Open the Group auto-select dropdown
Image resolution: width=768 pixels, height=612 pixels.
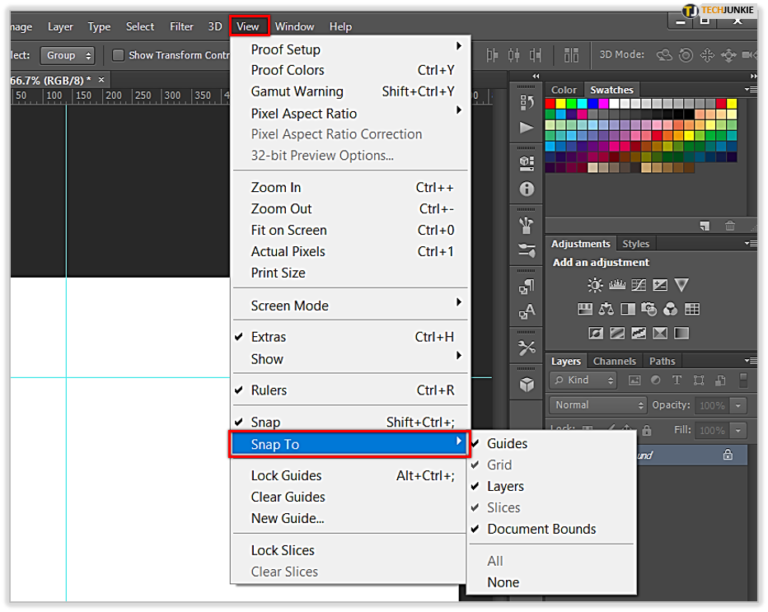pos(67,55)
